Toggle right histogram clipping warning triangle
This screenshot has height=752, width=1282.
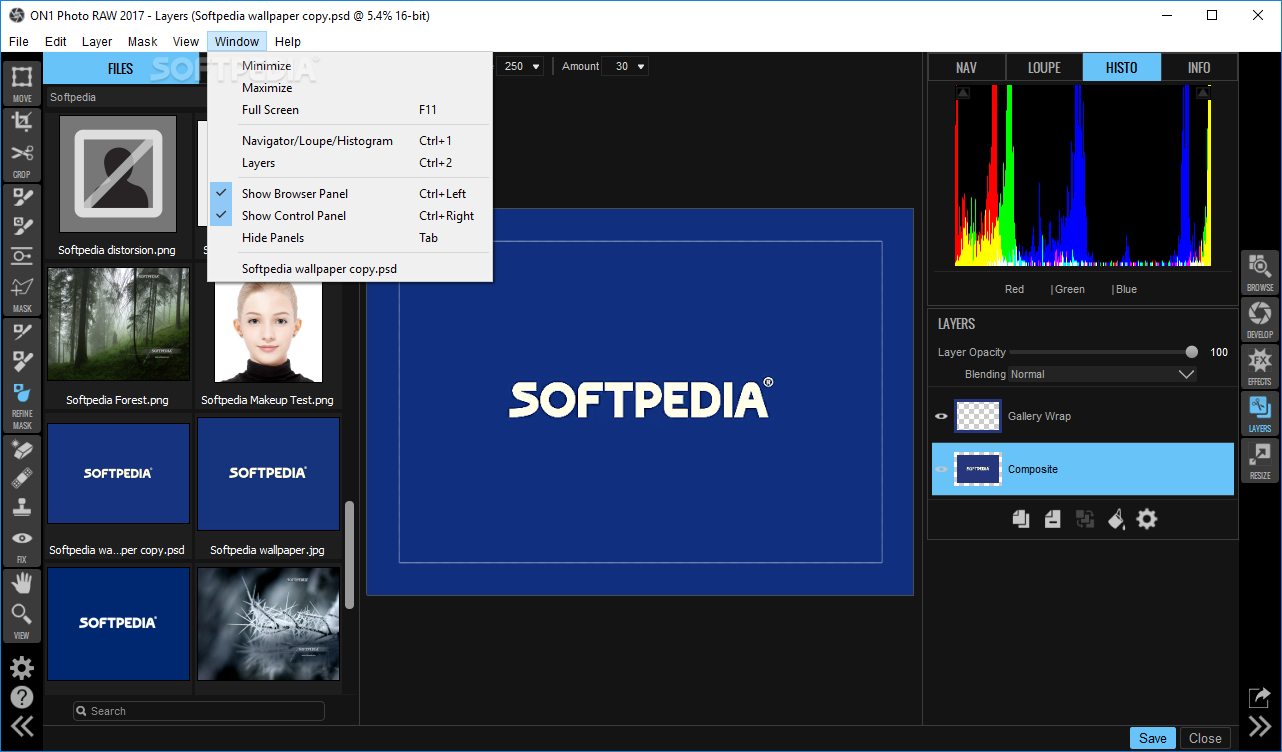point(1202,93)
